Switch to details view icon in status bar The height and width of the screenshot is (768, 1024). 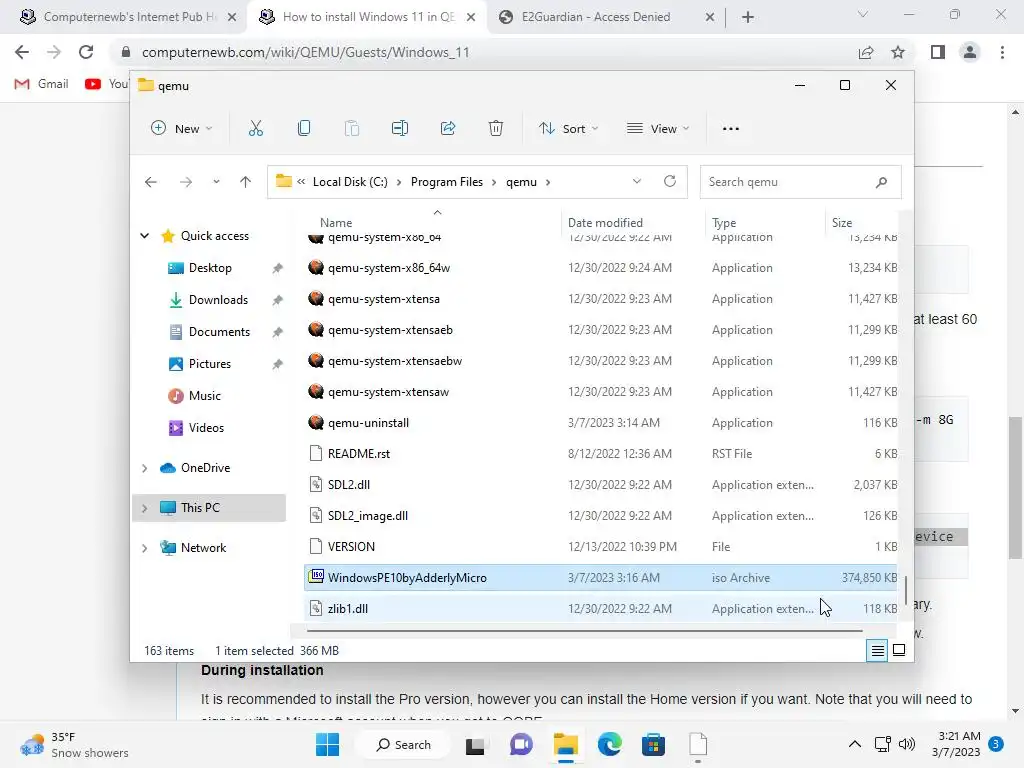coord(877,650)
